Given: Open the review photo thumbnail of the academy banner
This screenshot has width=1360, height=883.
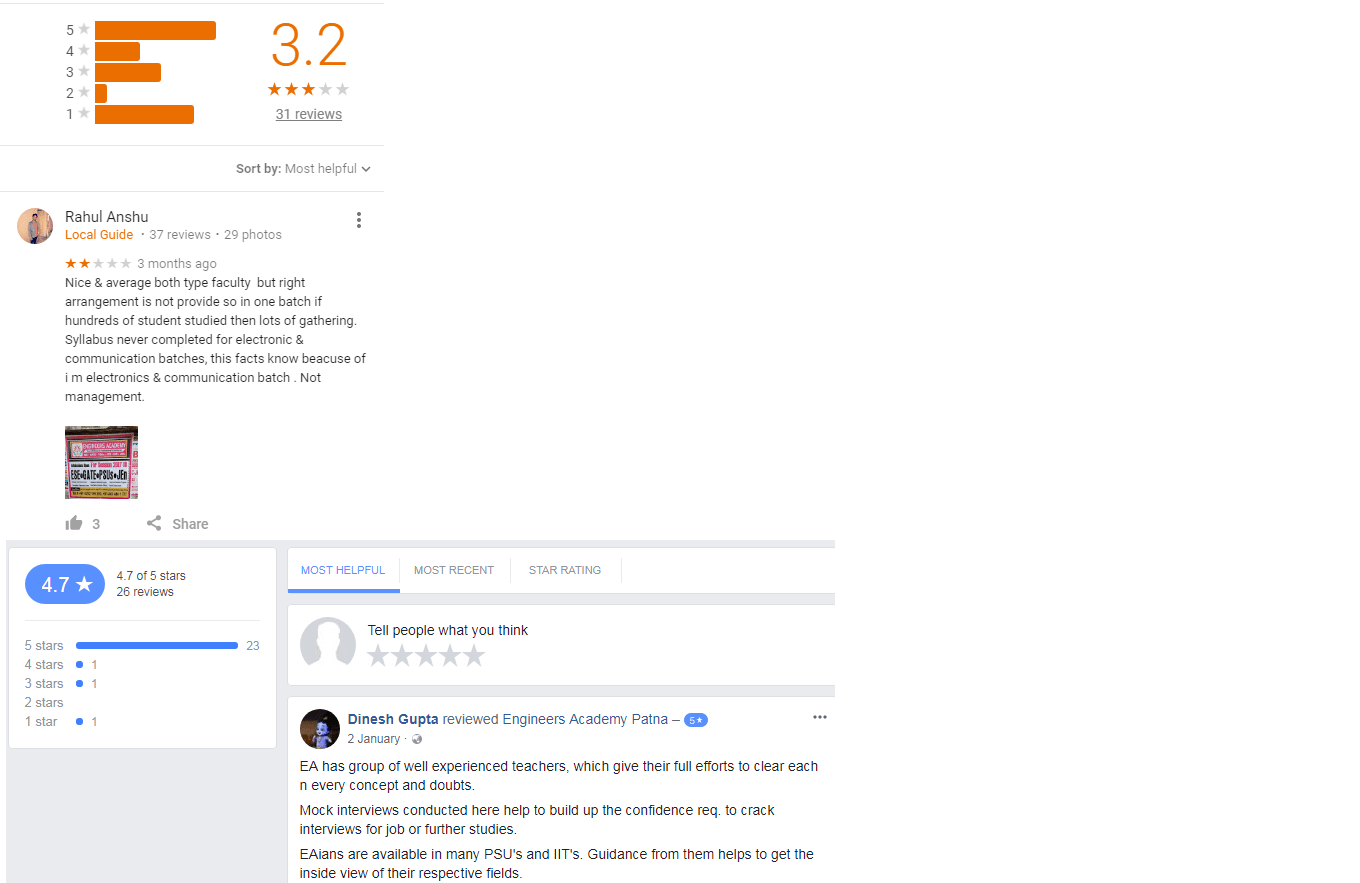Looking at the screenshot, I should click(101, 462).
